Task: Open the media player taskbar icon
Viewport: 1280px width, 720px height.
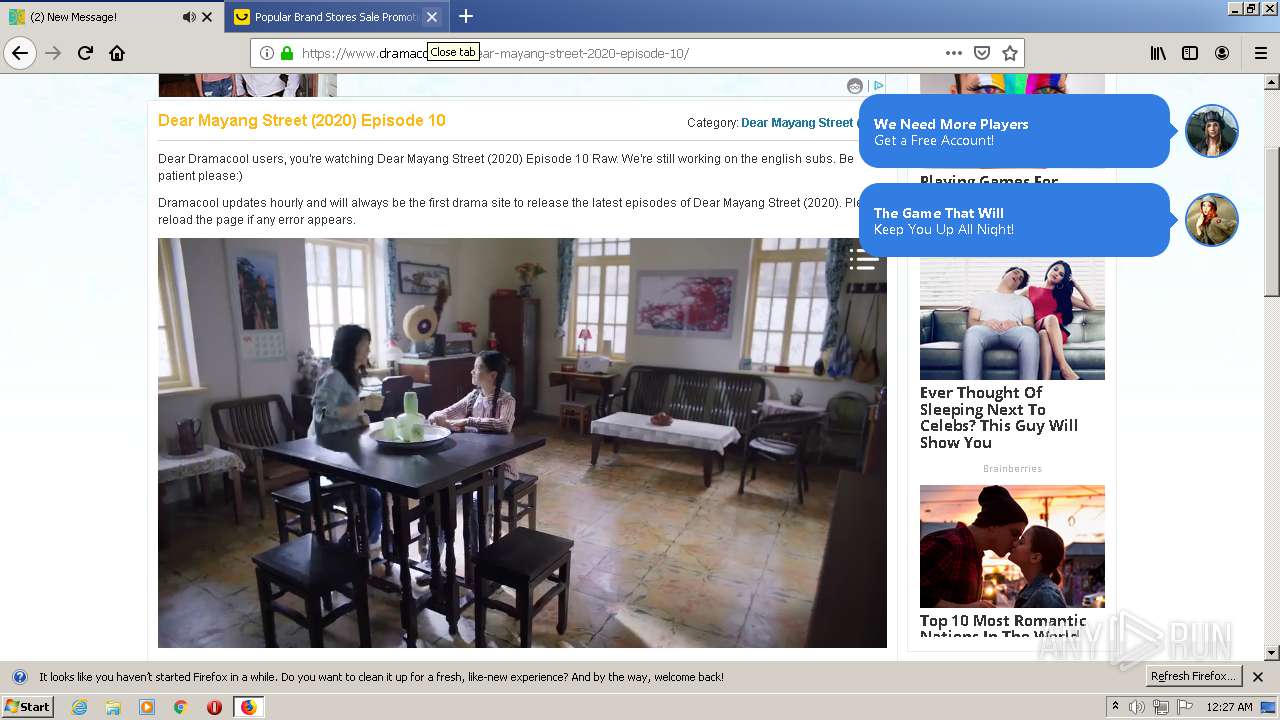Action: coord(147,707)
